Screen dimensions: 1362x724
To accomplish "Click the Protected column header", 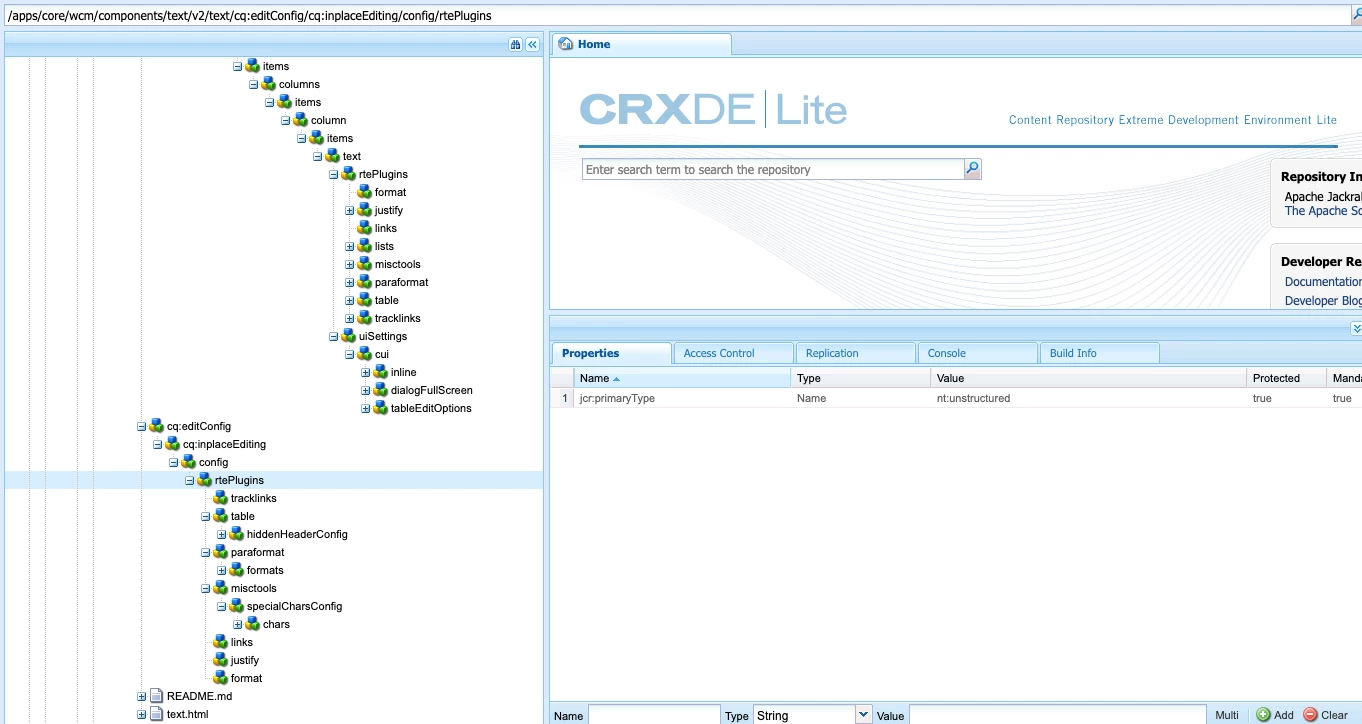I will pos(1285,378).
